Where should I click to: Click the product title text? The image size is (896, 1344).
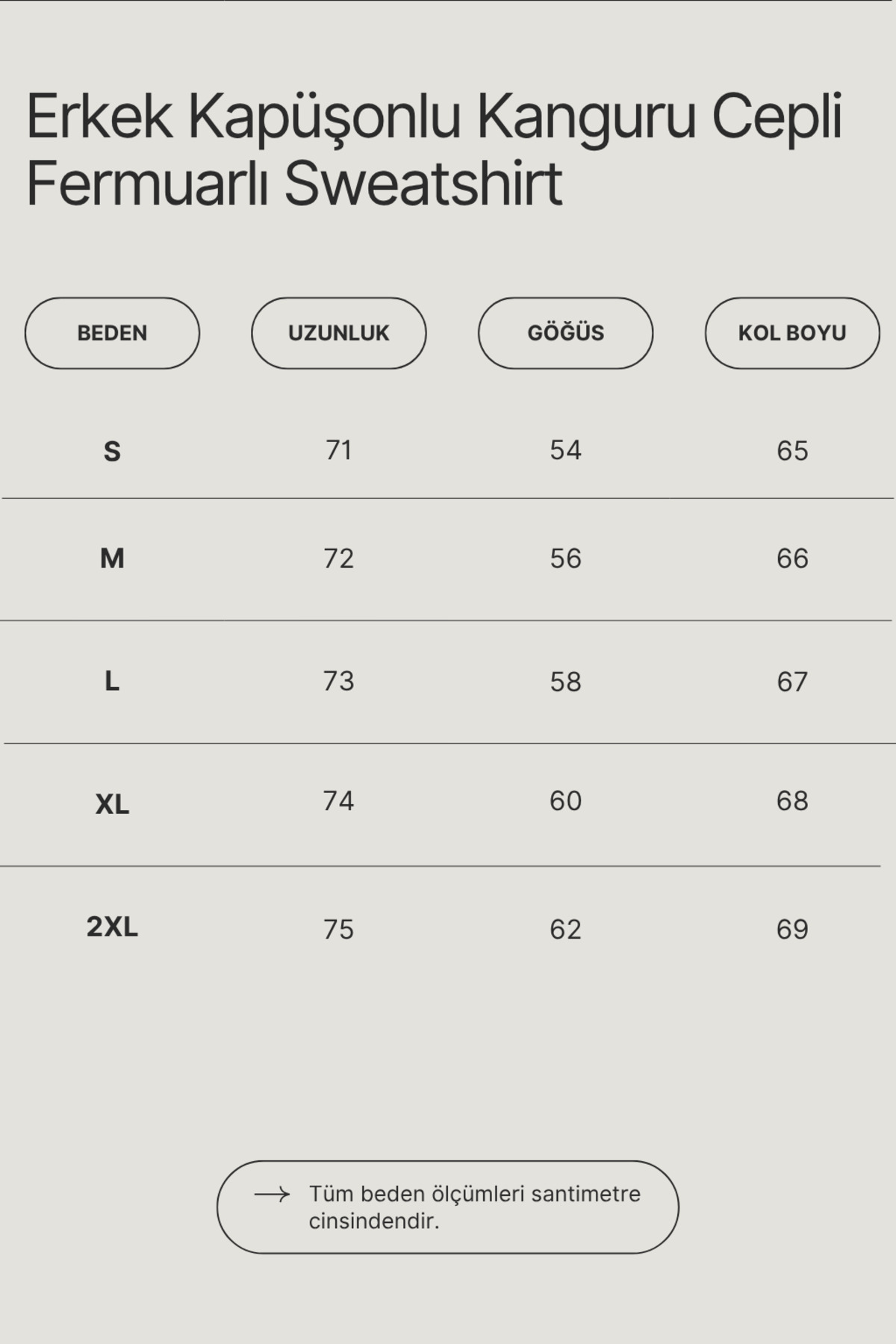434,149
